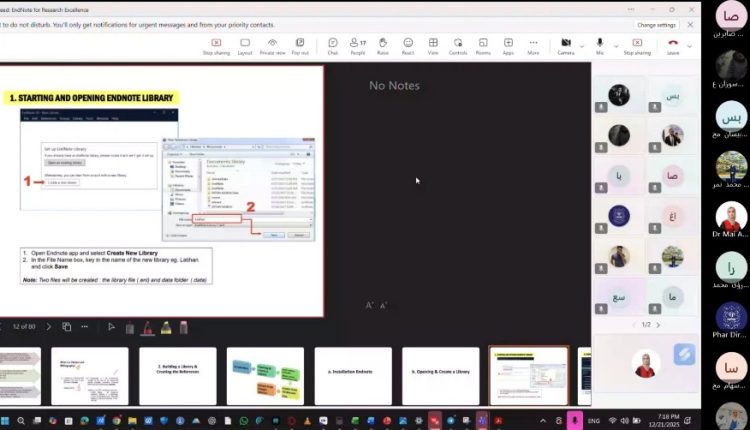This screenshot has width=750, height=430.
Task: Show the People participants list
Action: click(357, 45)
